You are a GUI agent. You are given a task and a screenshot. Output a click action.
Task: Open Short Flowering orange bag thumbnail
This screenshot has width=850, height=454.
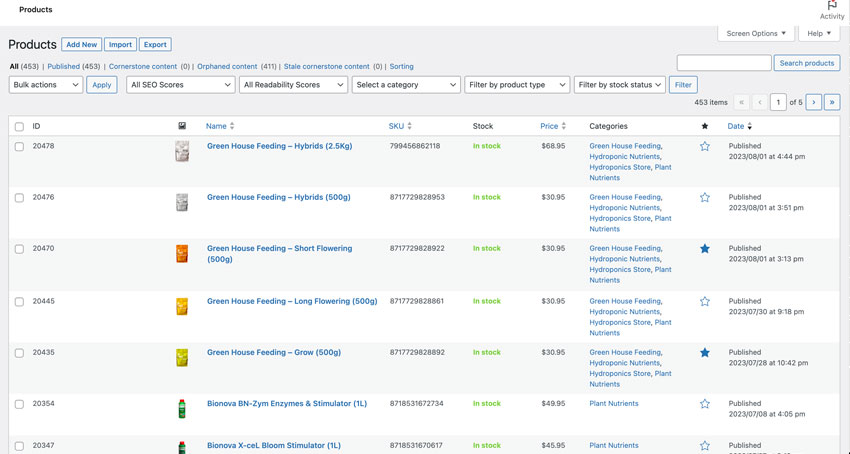[x=182, y=253]
